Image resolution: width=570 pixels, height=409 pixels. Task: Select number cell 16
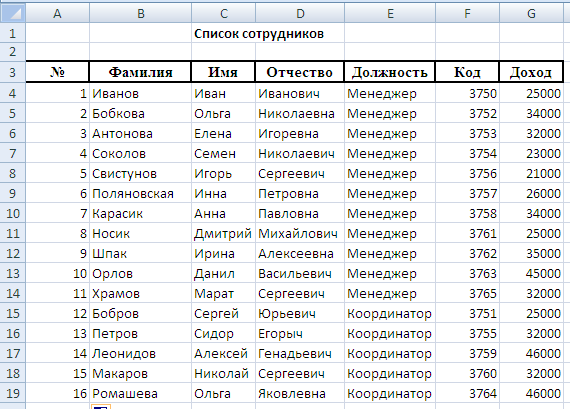click(57, 393)
